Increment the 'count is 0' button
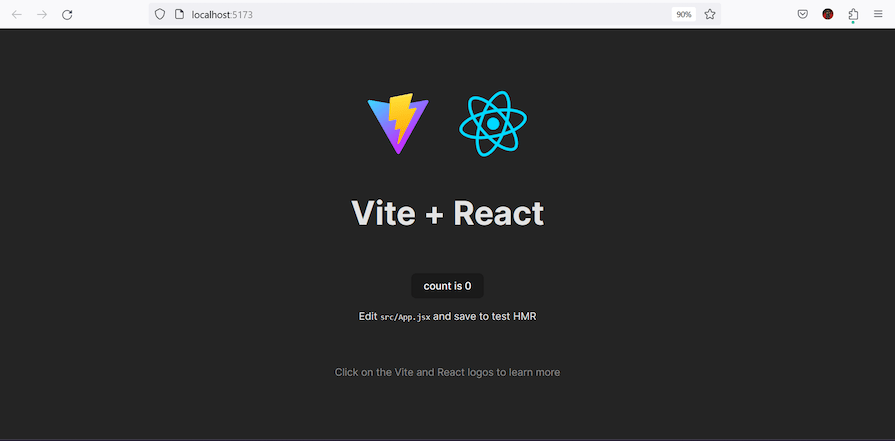The height and width of the screenshot is (441, 895). pyautogui.click(x=448, y=286)
